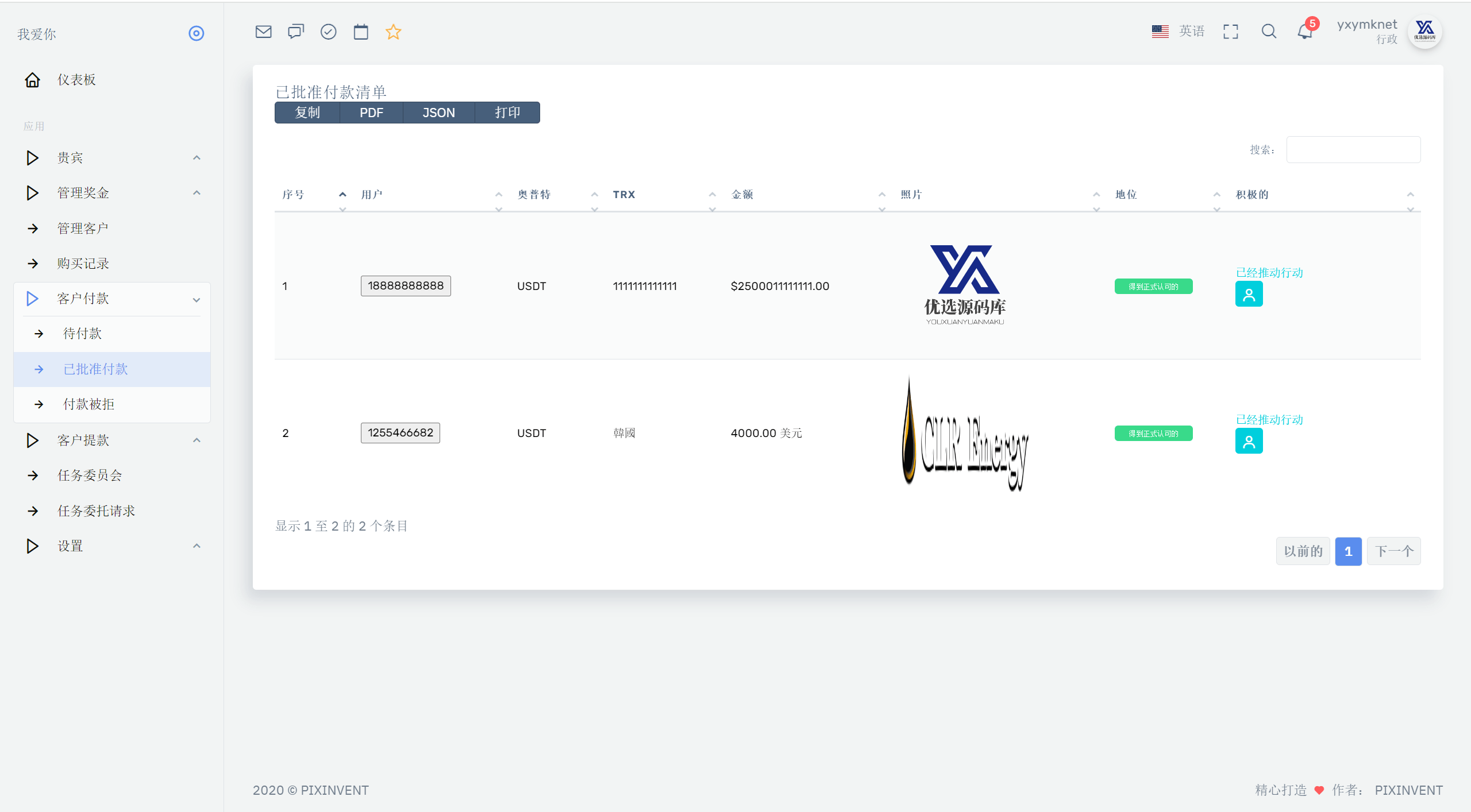The image size is (1471, 812).
Task: Expand the 贵宾 menu section
Action: (112, 158)
